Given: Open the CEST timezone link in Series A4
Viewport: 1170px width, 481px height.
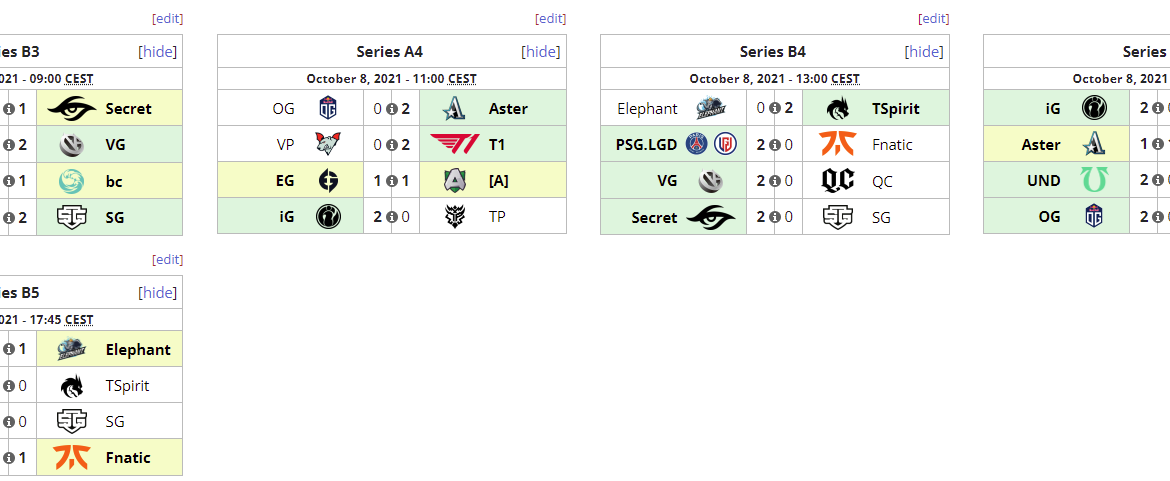Looking at the screenshot, I should 462,79.
